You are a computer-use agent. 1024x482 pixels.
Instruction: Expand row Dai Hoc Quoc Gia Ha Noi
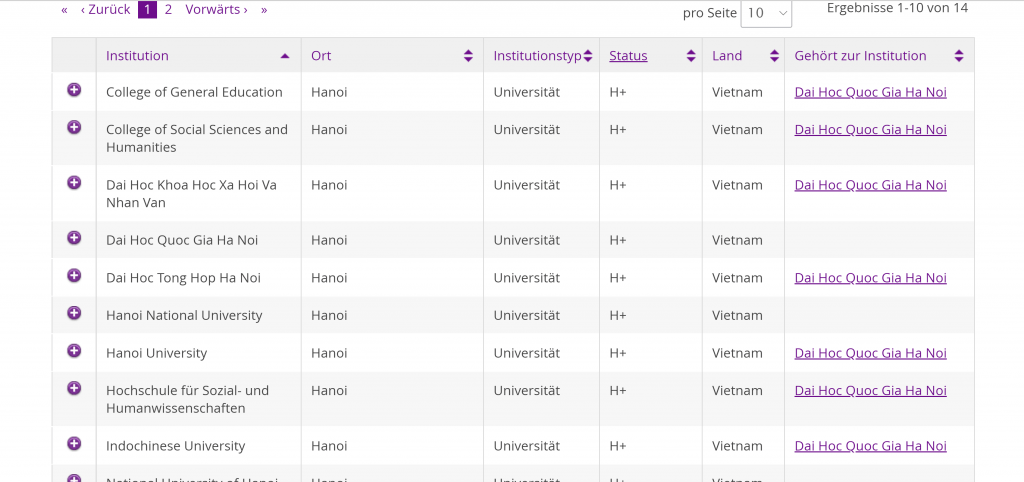click(x=74, y=238)
